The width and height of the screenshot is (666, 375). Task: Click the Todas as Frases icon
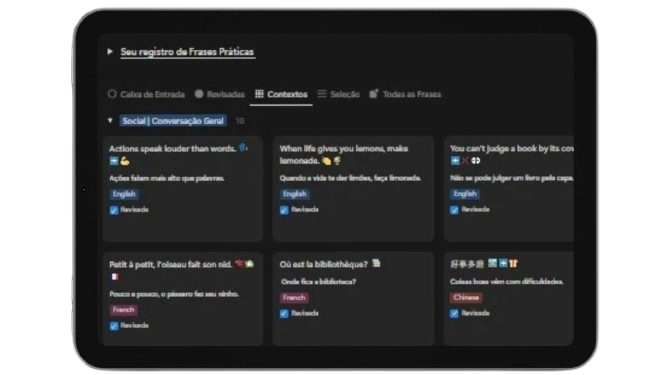coord(373,94)
